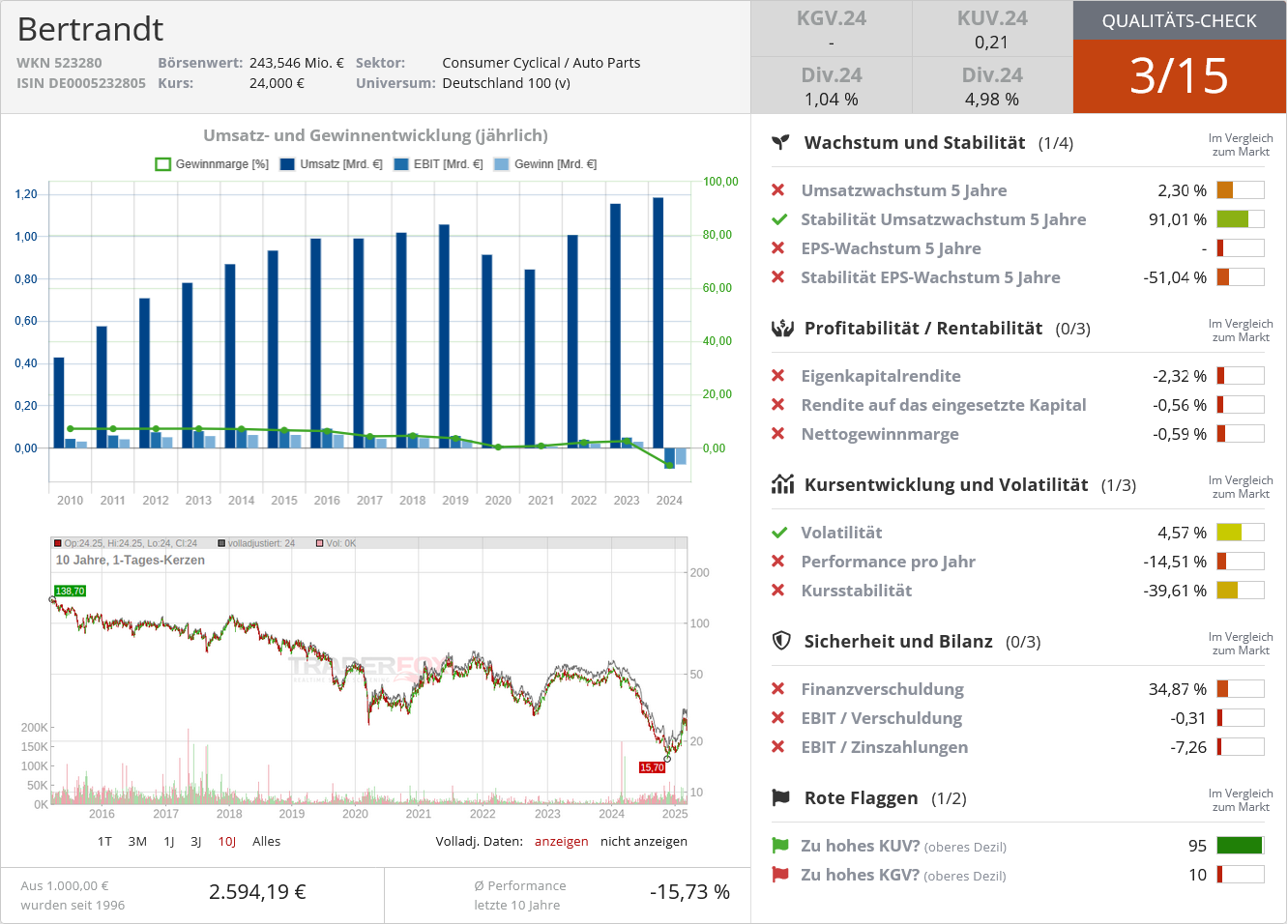Open the Nettogewinnmarge metric
1288x924 pixels.
pos(880,434)
